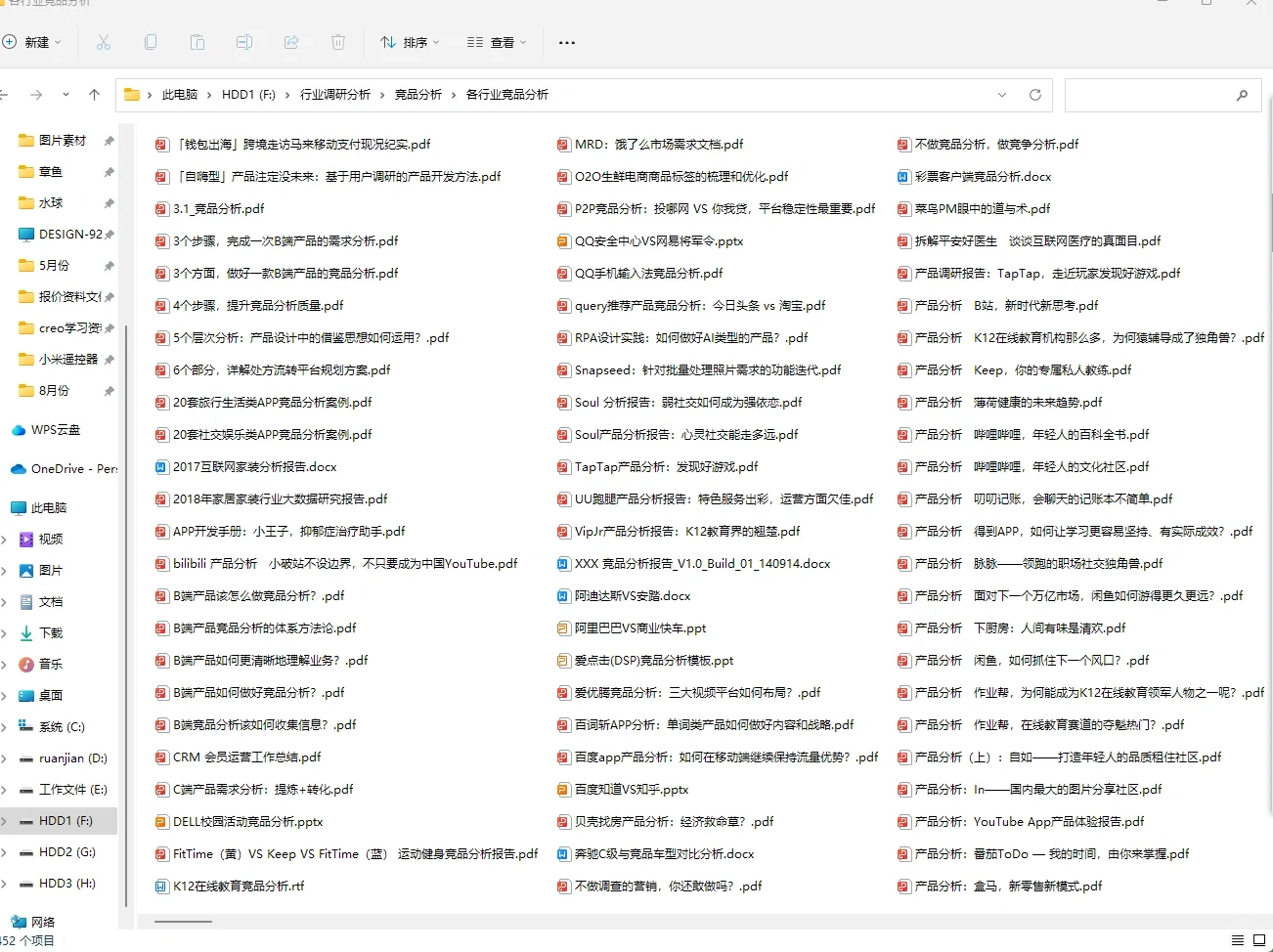Click Word icon of 彩票客户端竞品分析.docx
The width and height of the screenshot is (1273, 952).
[x=903, y=177]
